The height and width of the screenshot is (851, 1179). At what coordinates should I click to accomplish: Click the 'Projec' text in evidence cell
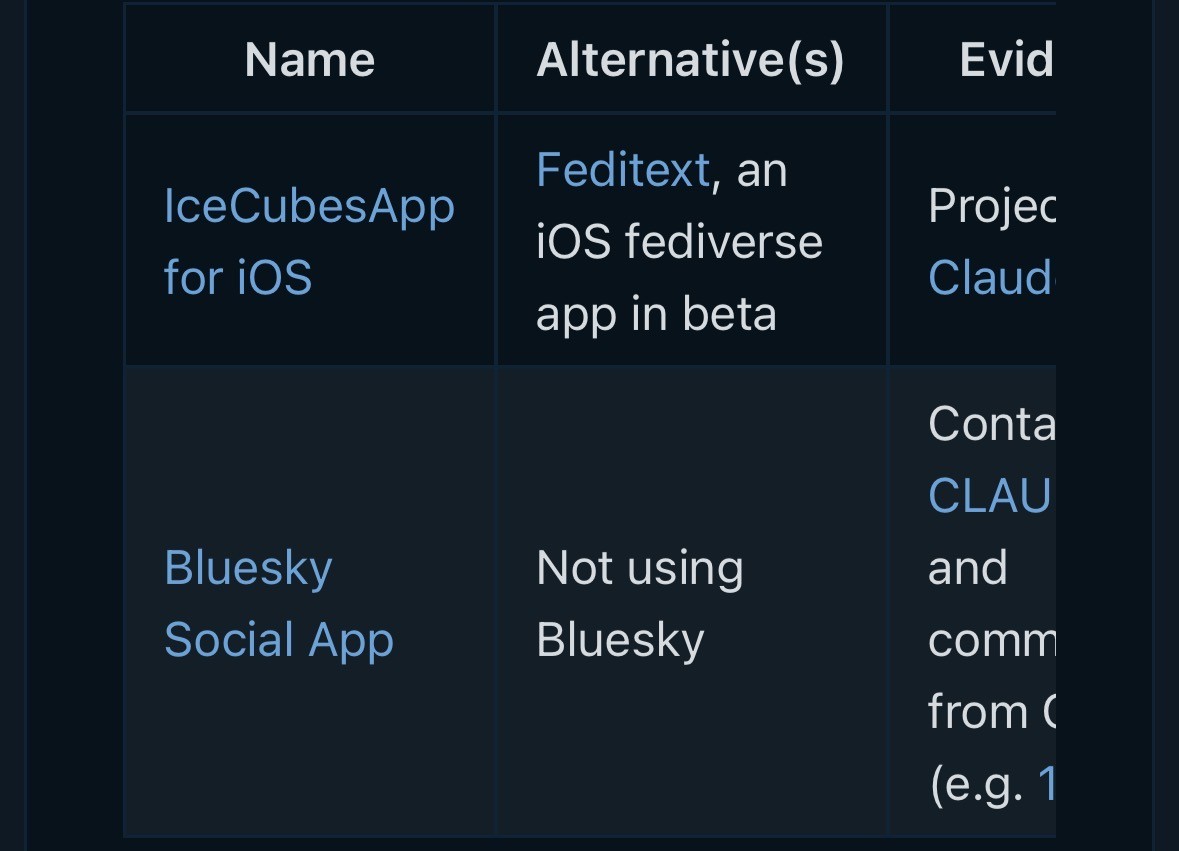pyautogui.click(x=990, y=206)
